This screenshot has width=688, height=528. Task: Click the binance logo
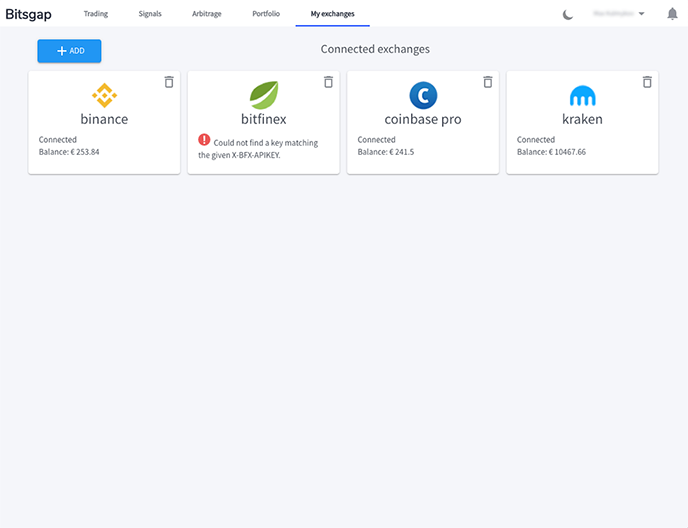pos(104,95)
